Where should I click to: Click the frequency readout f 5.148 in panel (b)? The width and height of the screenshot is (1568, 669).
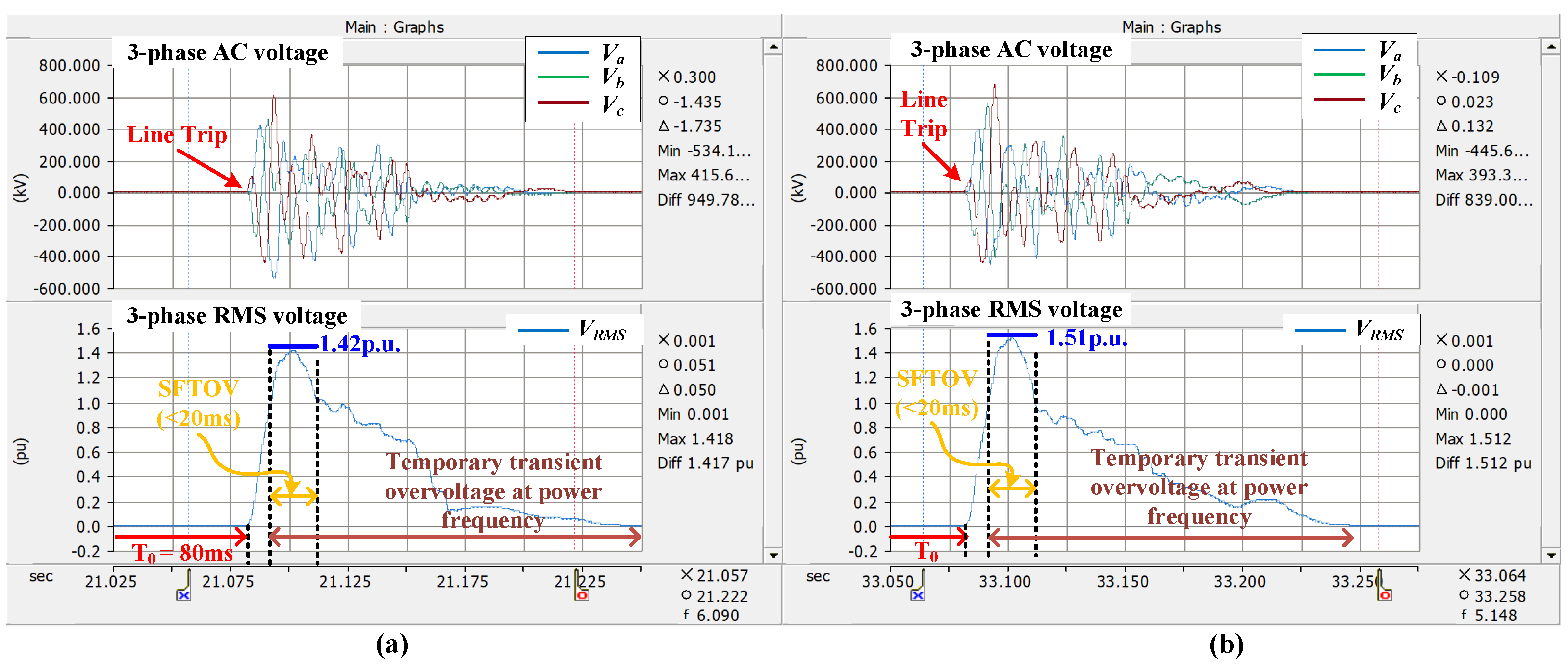[1489, 616]
